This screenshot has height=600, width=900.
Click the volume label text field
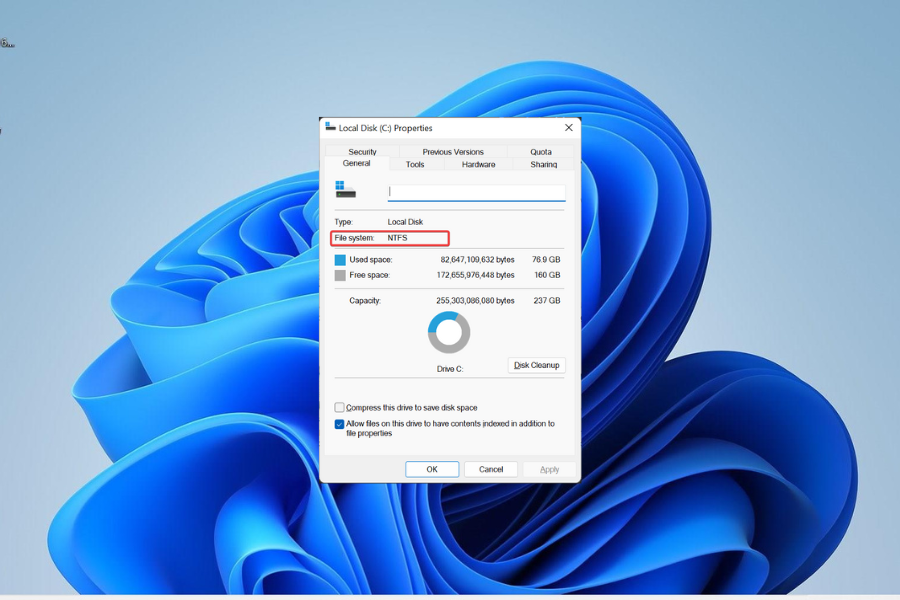[476, 192]
